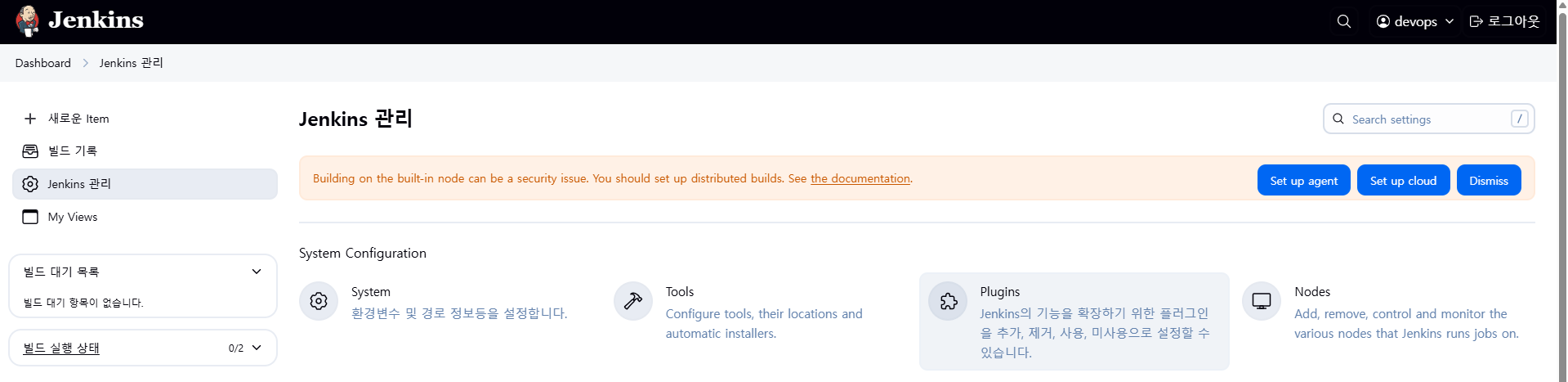Click the Nodes monitor icon
This screenshot has height=382, width=1568.
(x=1262, y=301)
